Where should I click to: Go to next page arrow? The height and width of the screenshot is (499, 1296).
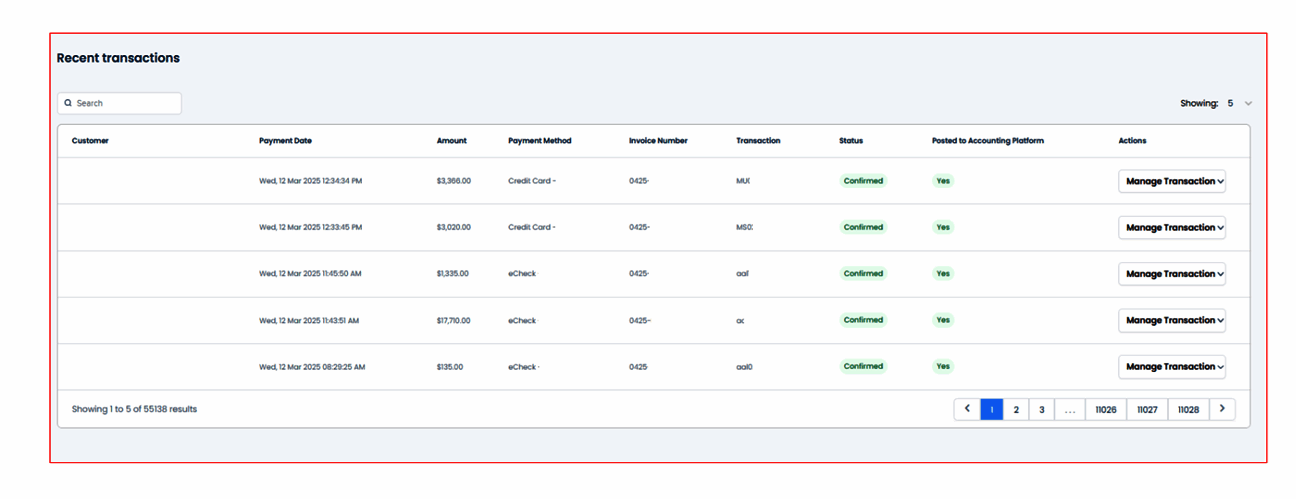(x=1222, y=409)
